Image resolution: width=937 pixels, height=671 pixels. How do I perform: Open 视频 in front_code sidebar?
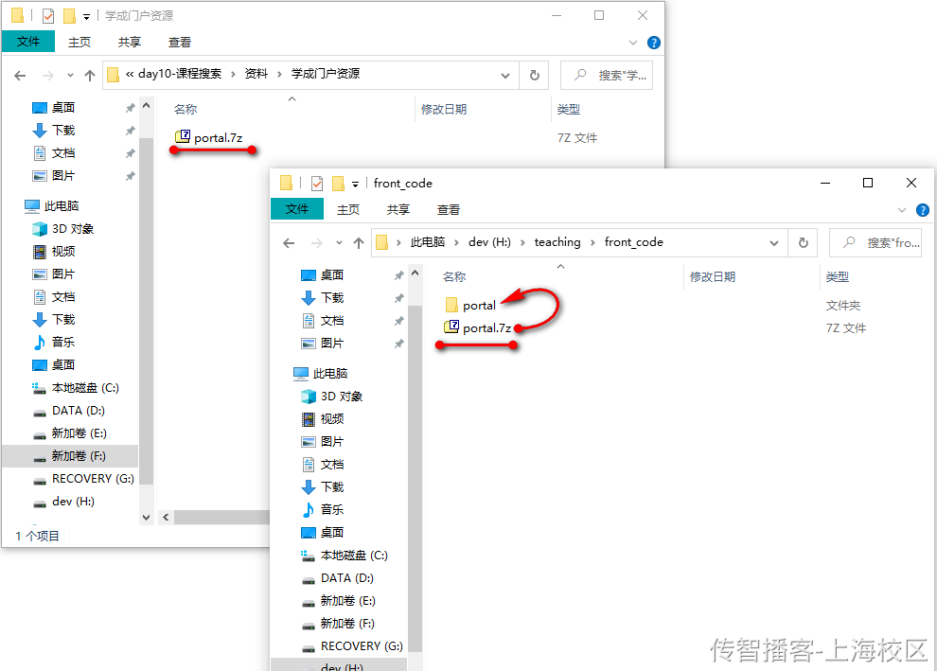[323, 419]
